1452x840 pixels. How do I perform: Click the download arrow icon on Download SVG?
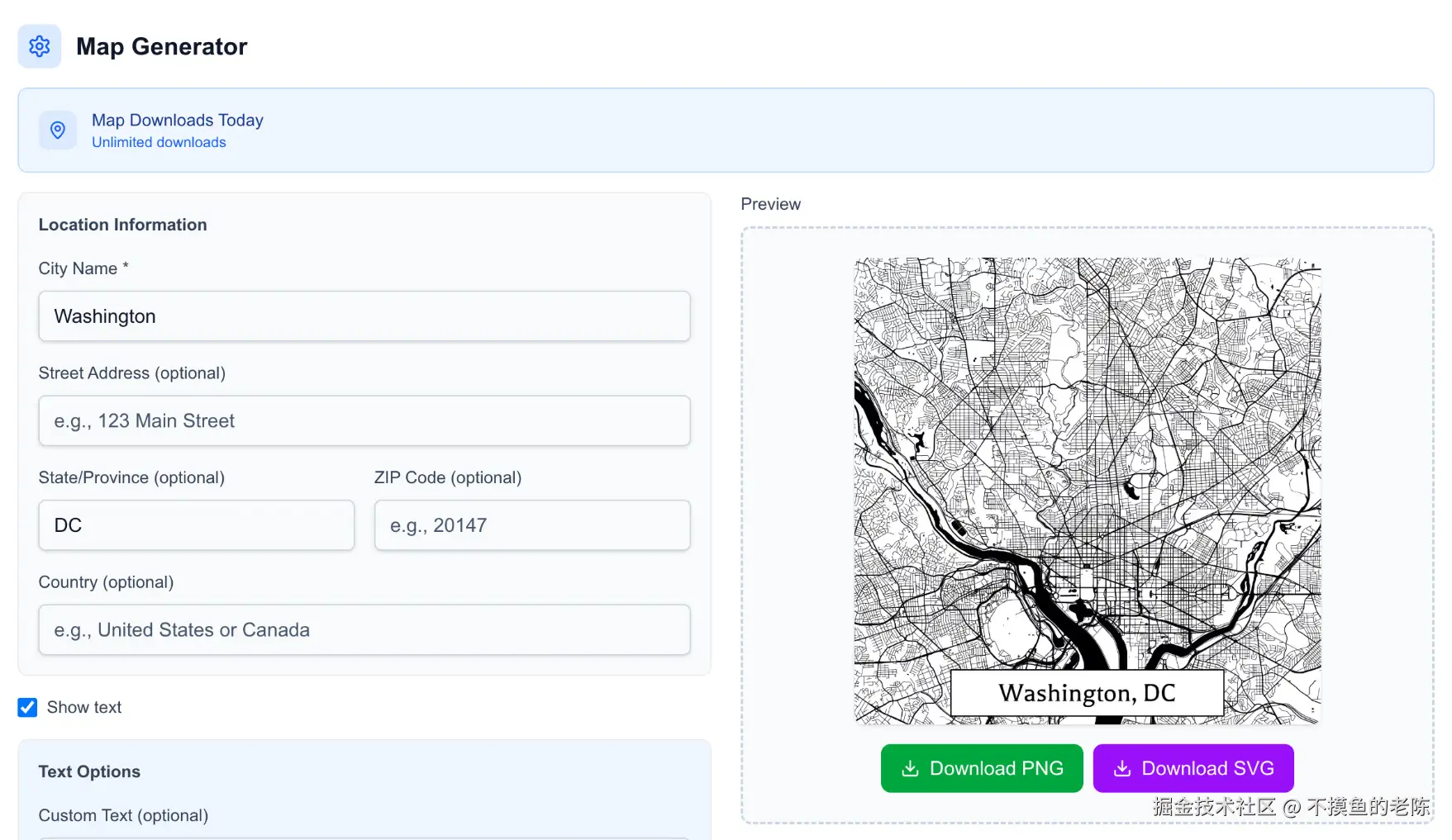pos(1122,769)
